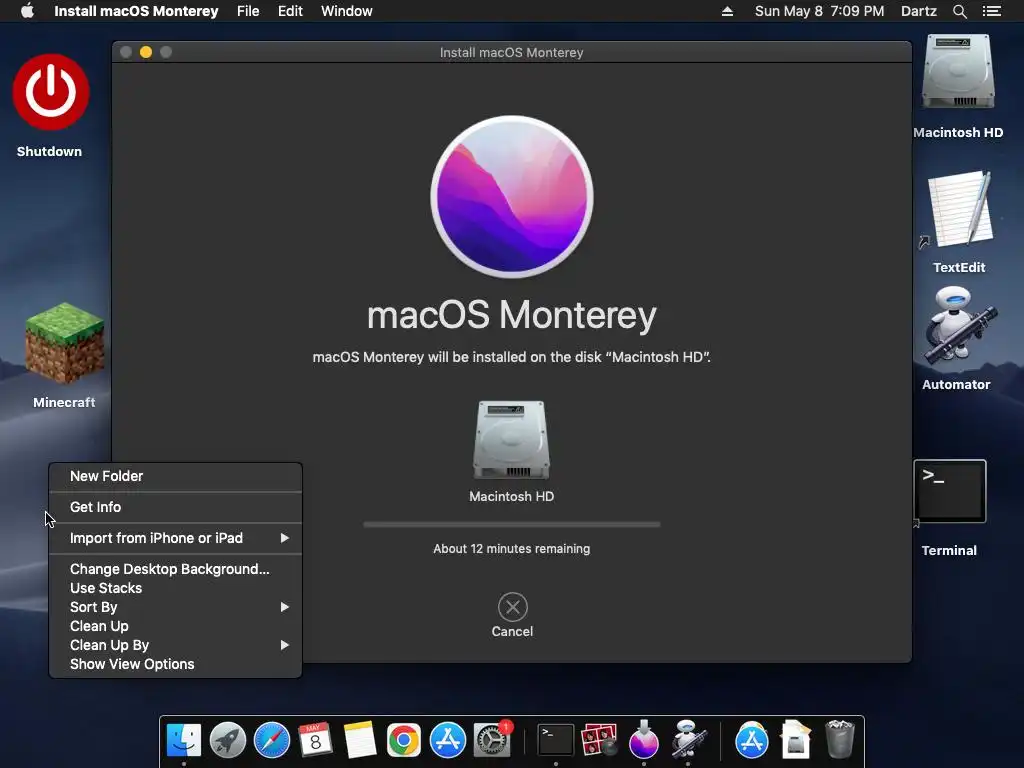
Task: Open the Install macOS Monterey app menu
Action: pos(136,11)
